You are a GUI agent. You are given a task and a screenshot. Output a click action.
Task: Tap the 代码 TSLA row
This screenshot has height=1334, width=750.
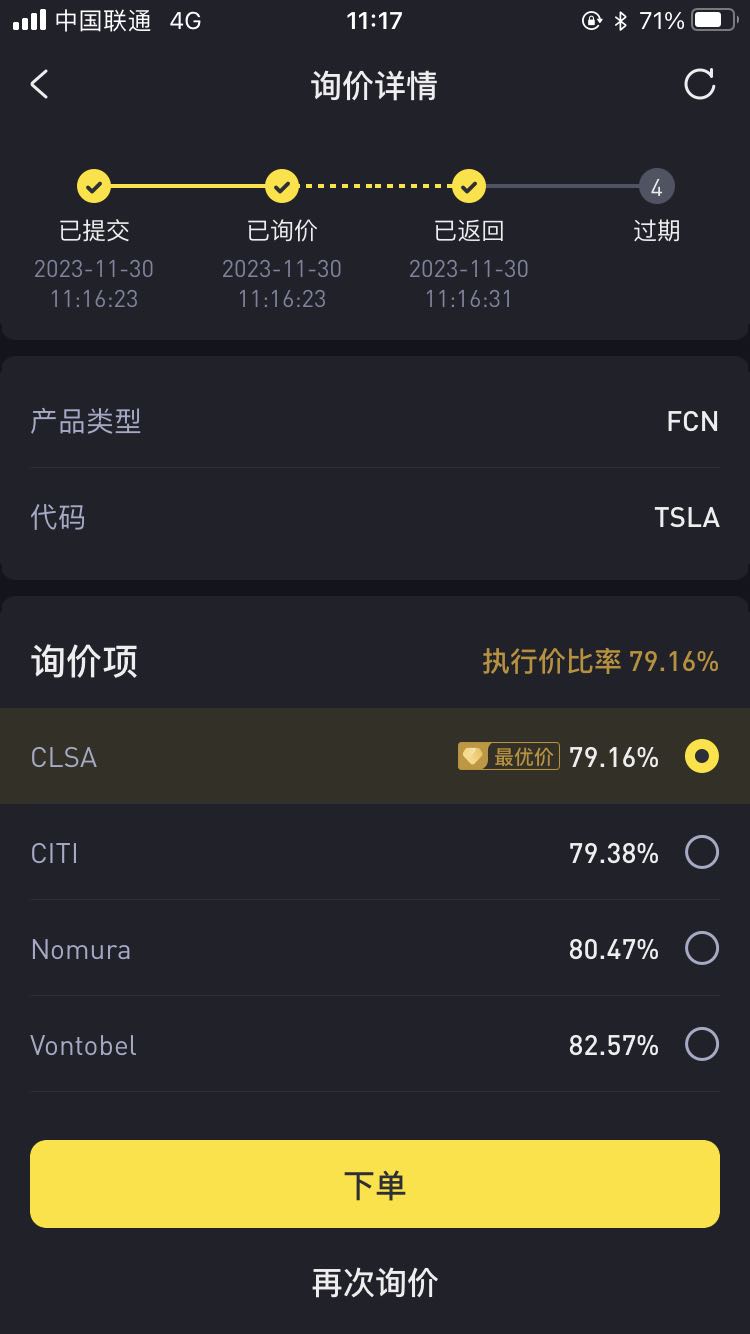pyautogui.click(x=375, y=517)
